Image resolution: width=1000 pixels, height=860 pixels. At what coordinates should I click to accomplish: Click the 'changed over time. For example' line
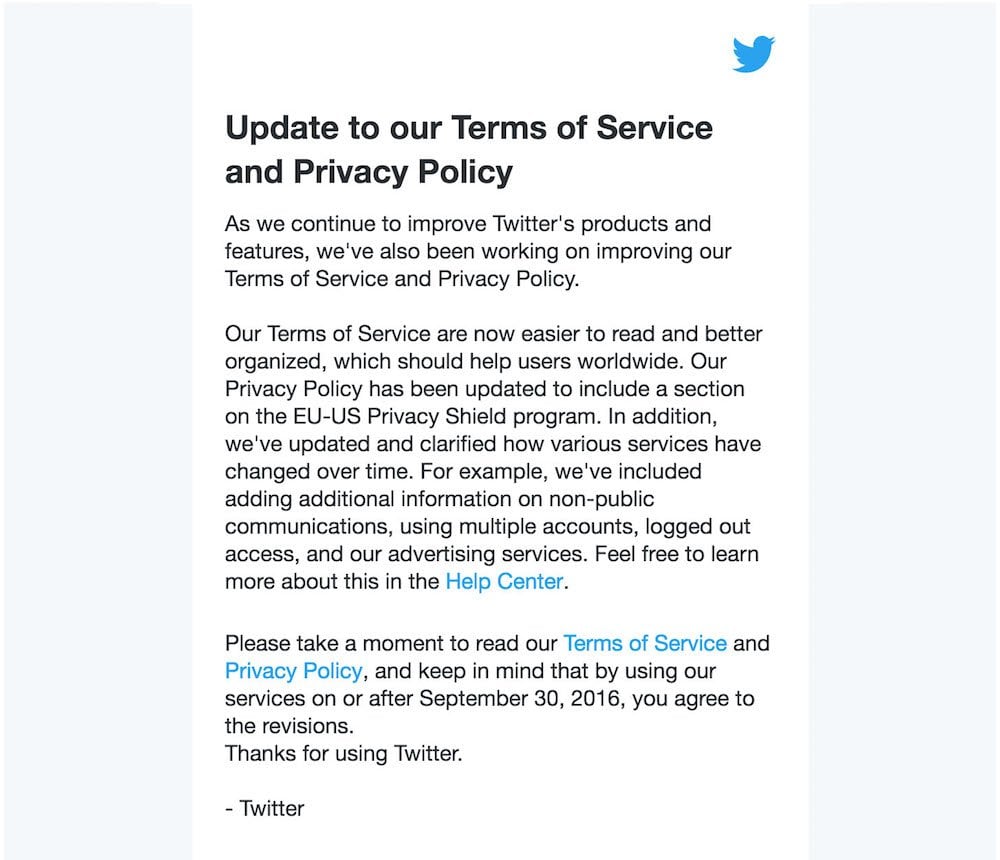(x=463, y=471)
